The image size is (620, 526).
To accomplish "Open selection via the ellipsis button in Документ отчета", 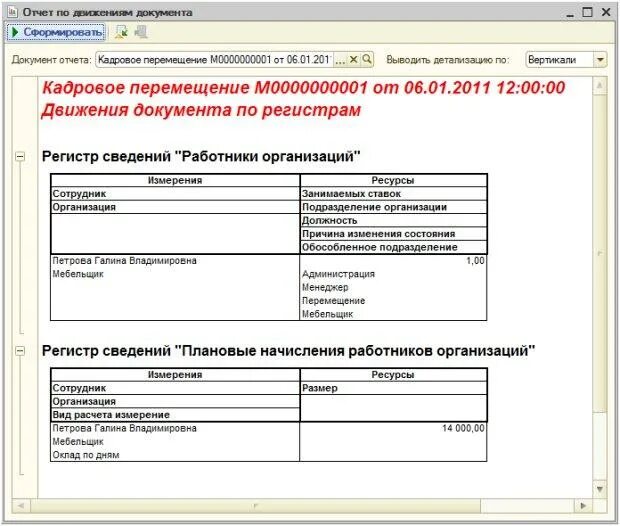I will pos(340,60).
